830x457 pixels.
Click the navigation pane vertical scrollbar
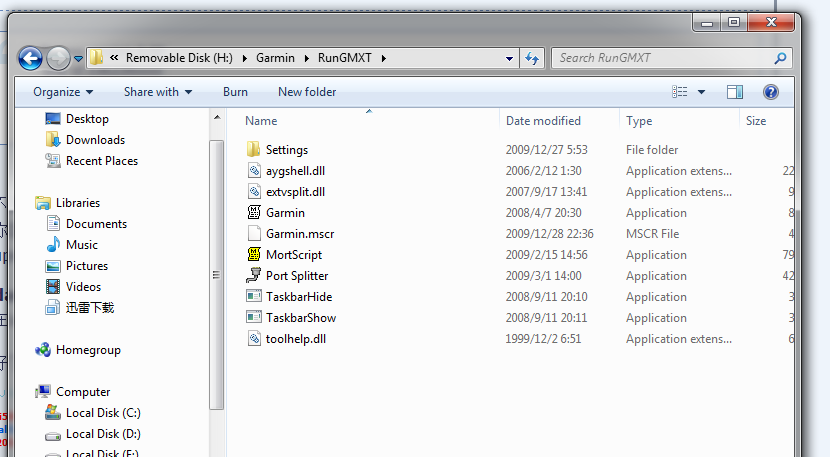pyautogui.click(x=217, y=275)
